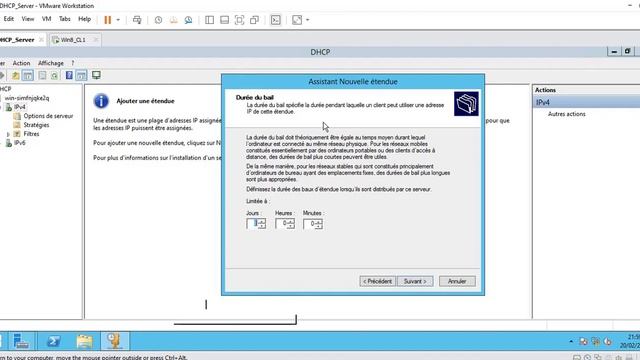
Task: Select Options de serveur in the tree
Action: point(48,116)
